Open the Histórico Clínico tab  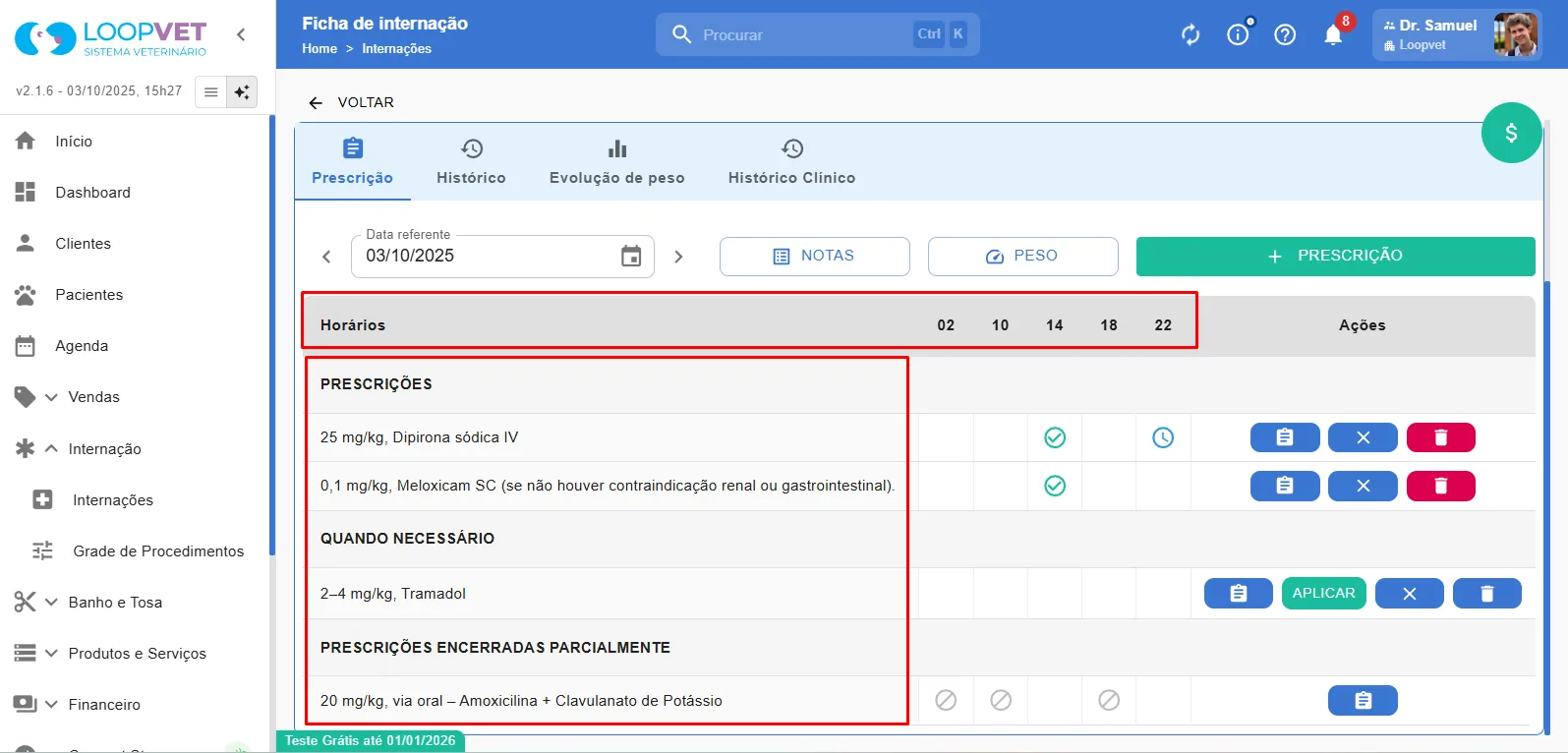[x=791, y=162]
